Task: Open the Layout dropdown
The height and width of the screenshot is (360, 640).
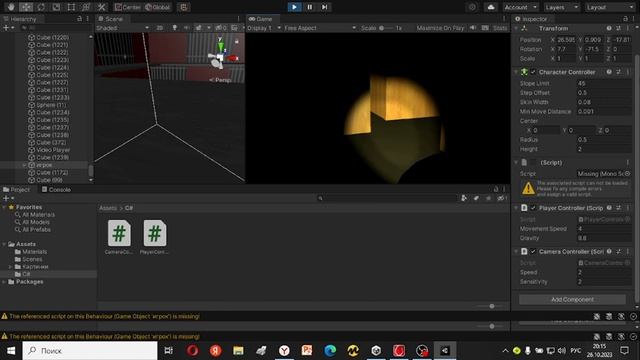Action: [x=609, y=7]
